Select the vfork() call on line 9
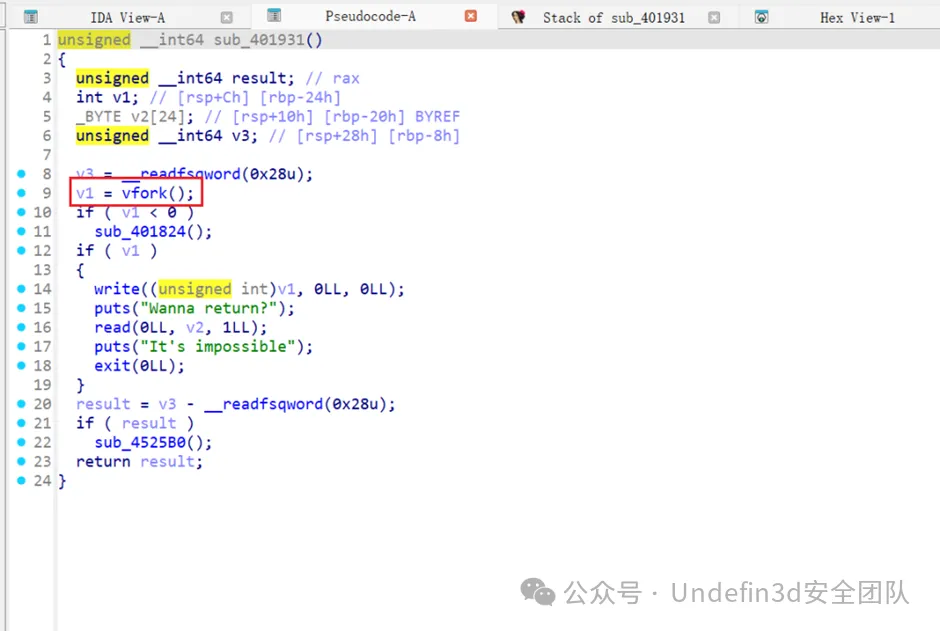Image resolution: width=940 pixels, height=631 pixels. pos(160,193)
